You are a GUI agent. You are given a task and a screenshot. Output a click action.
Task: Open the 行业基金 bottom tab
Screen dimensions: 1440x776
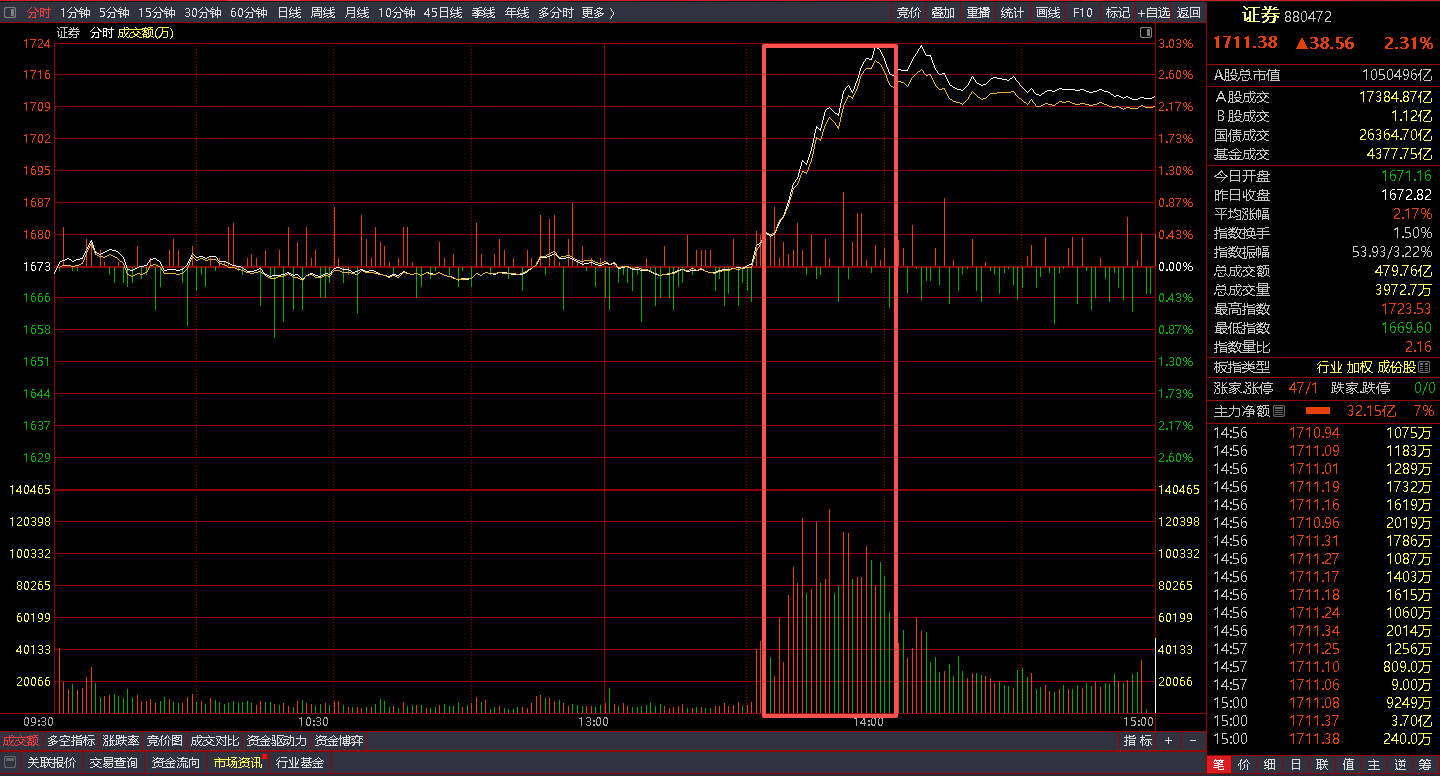(x=300, y=763)
